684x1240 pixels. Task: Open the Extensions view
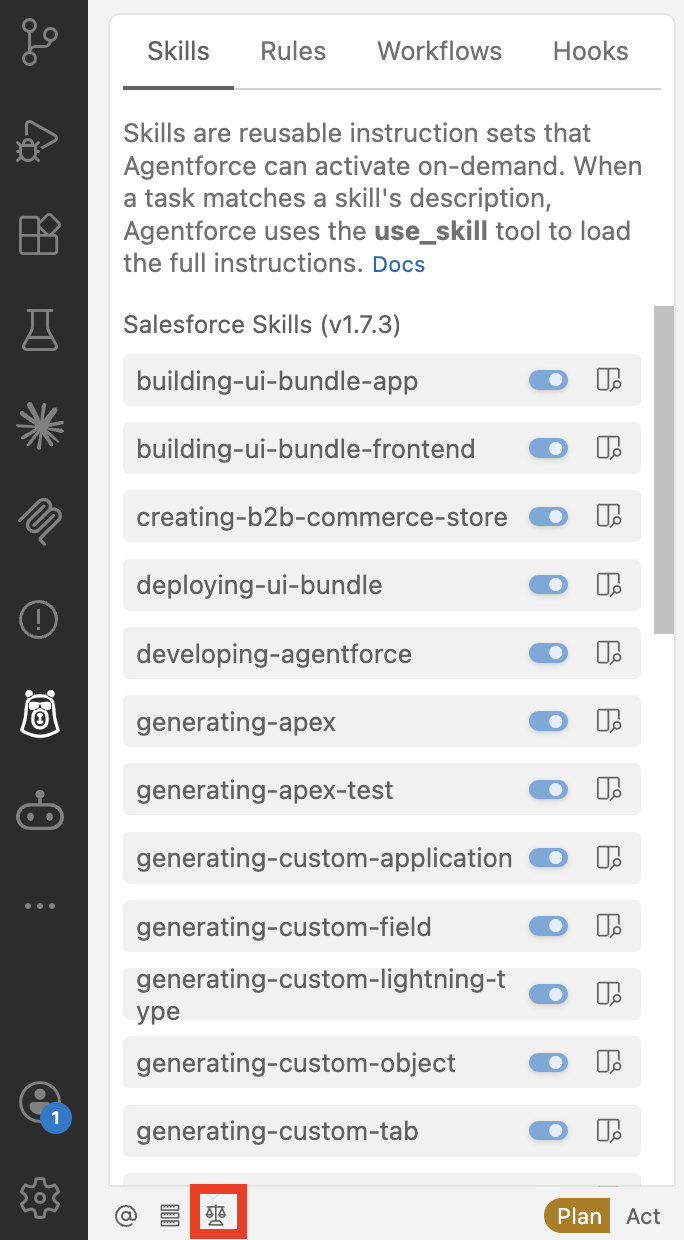coord(40,234)
